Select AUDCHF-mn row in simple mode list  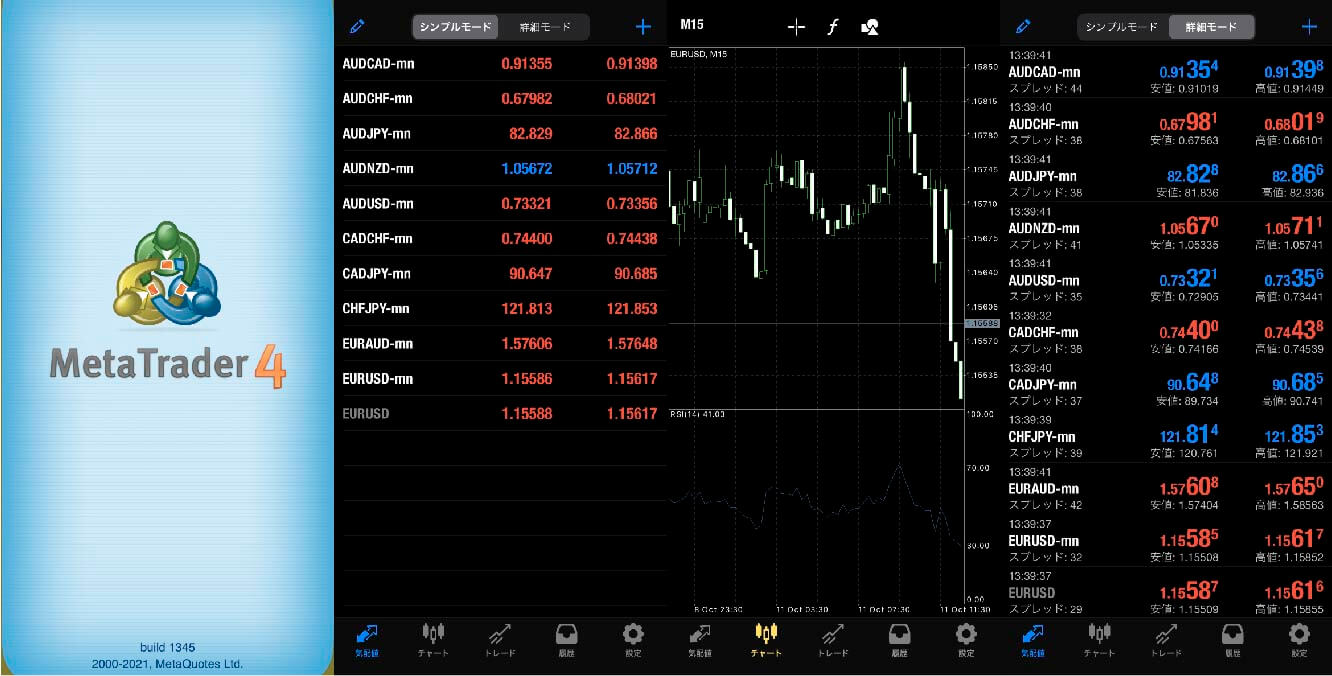click(x=500, y=99)
